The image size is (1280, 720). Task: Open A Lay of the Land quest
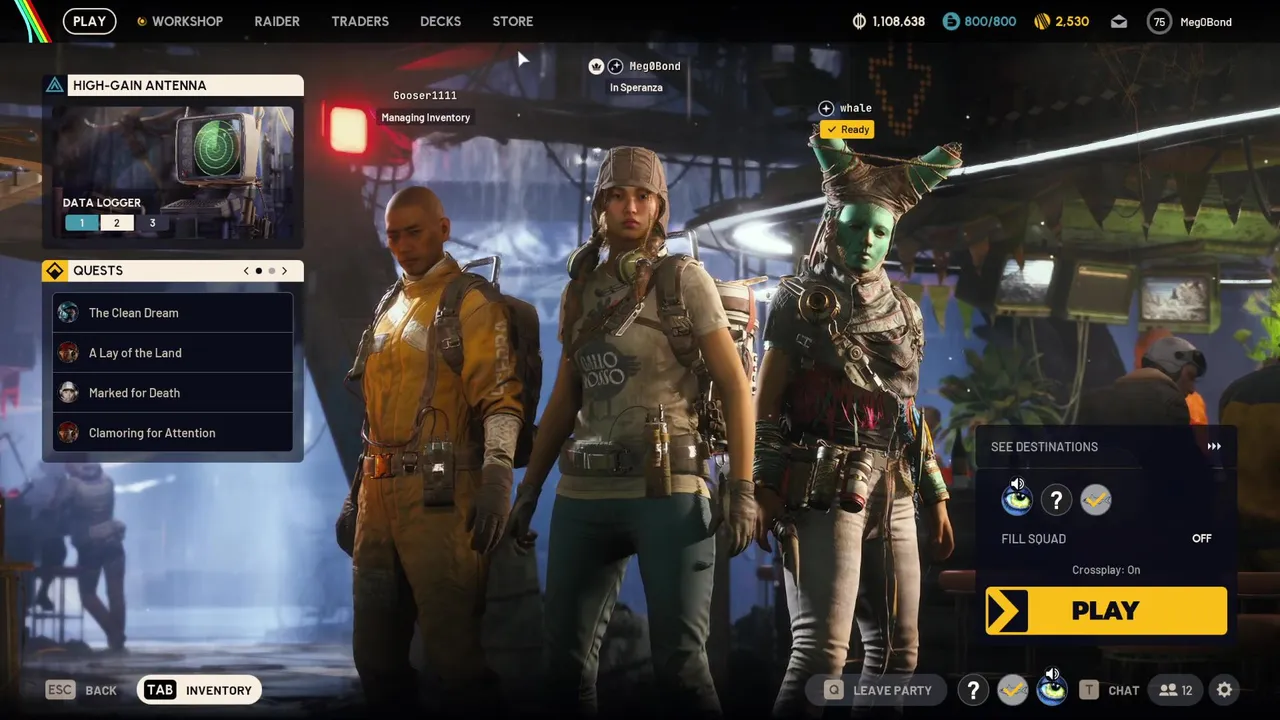click(x=173, y=353)
